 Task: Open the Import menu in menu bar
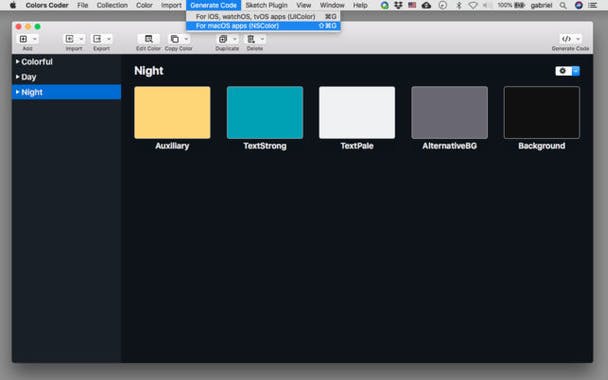click(x=171, y=5)
